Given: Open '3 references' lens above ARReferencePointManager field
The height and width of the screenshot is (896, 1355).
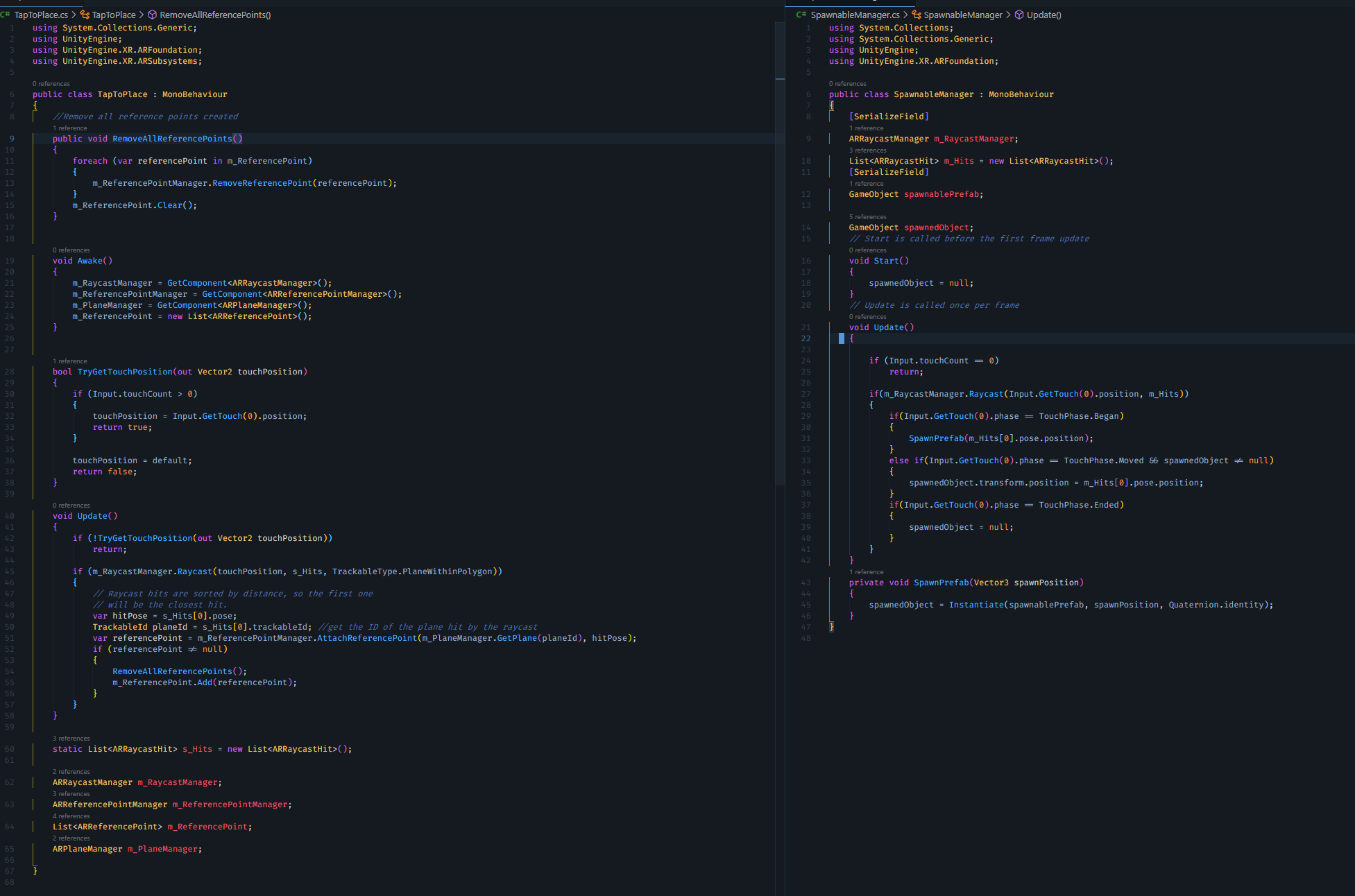Looking at the screenshot, I should pos(71,794).
